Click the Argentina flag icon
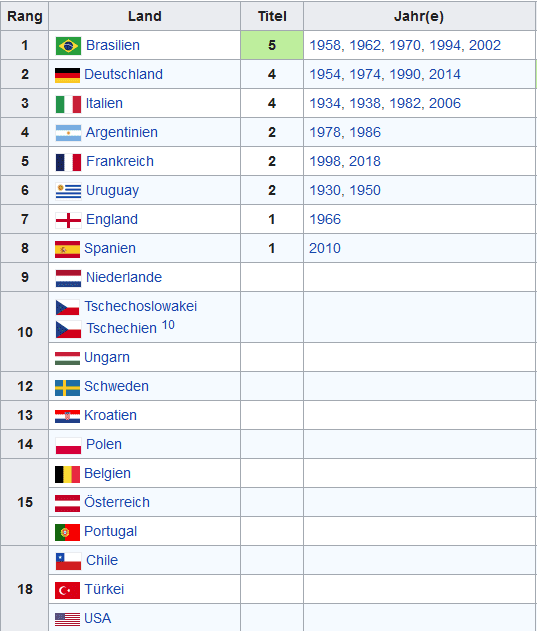 click(x=68, y=133)
